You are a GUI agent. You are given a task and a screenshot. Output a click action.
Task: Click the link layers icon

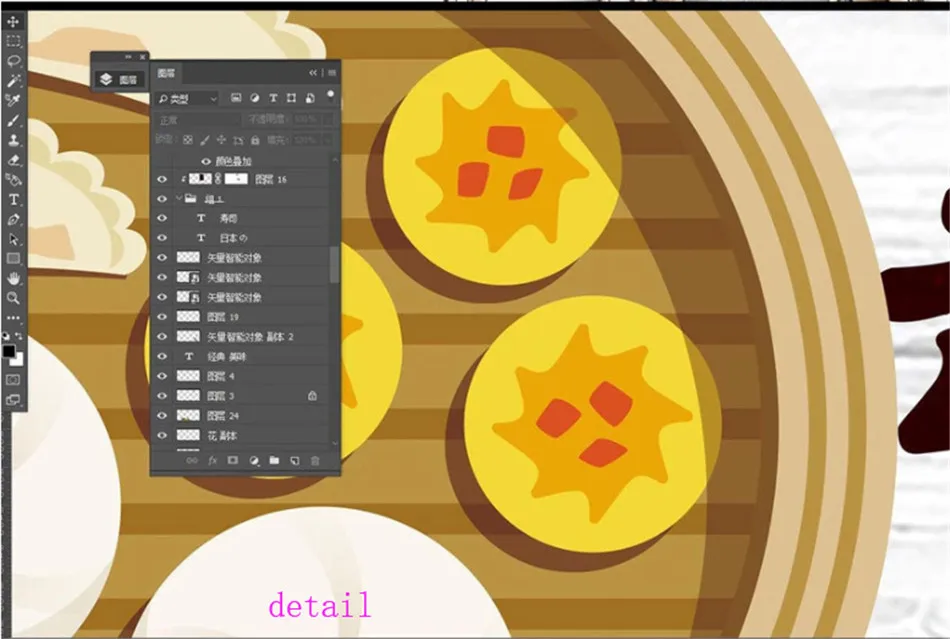coord(192,461)
